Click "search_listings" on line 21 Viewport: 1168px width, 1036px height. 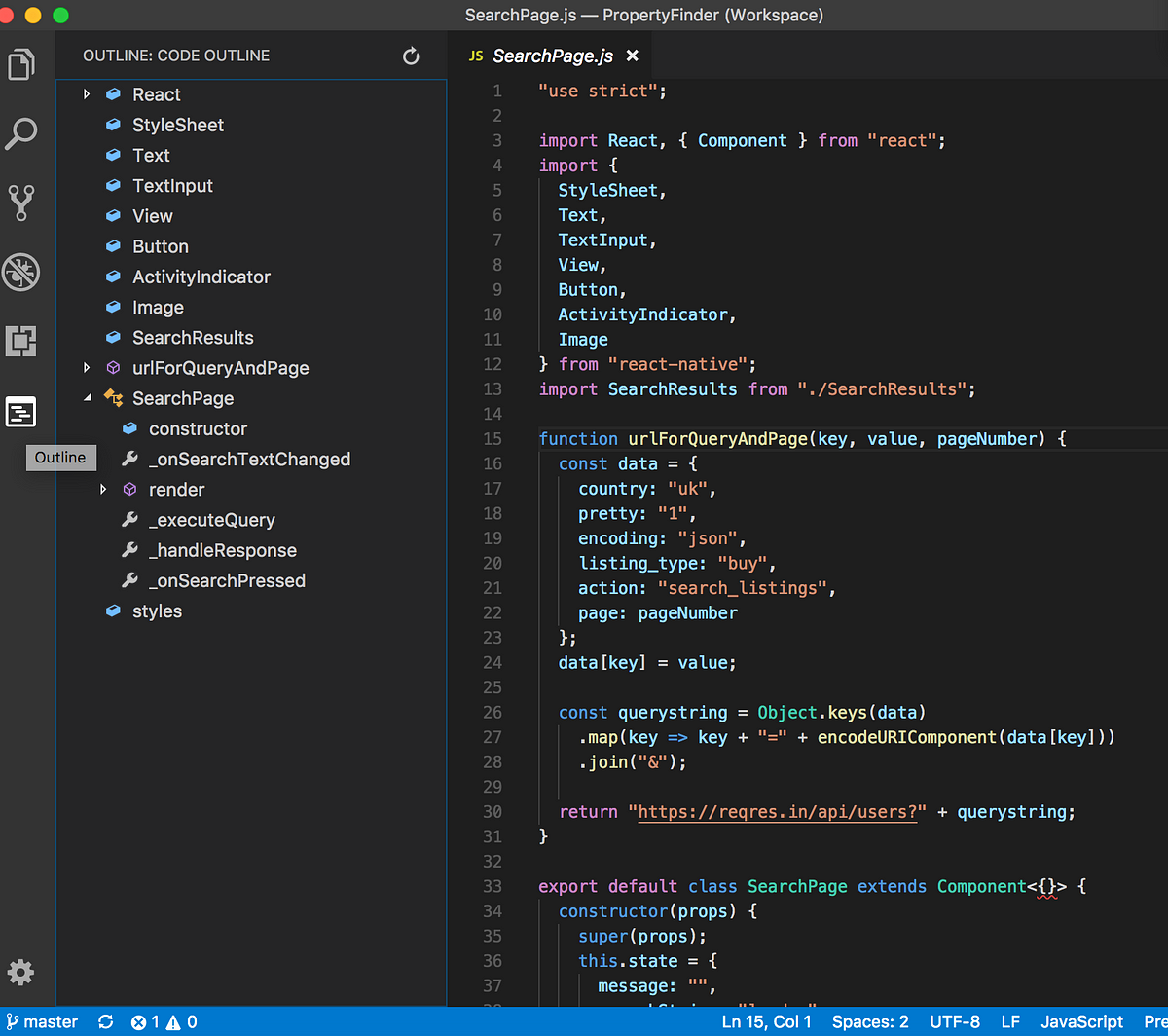pyautogui.click(x=743, y=588)
